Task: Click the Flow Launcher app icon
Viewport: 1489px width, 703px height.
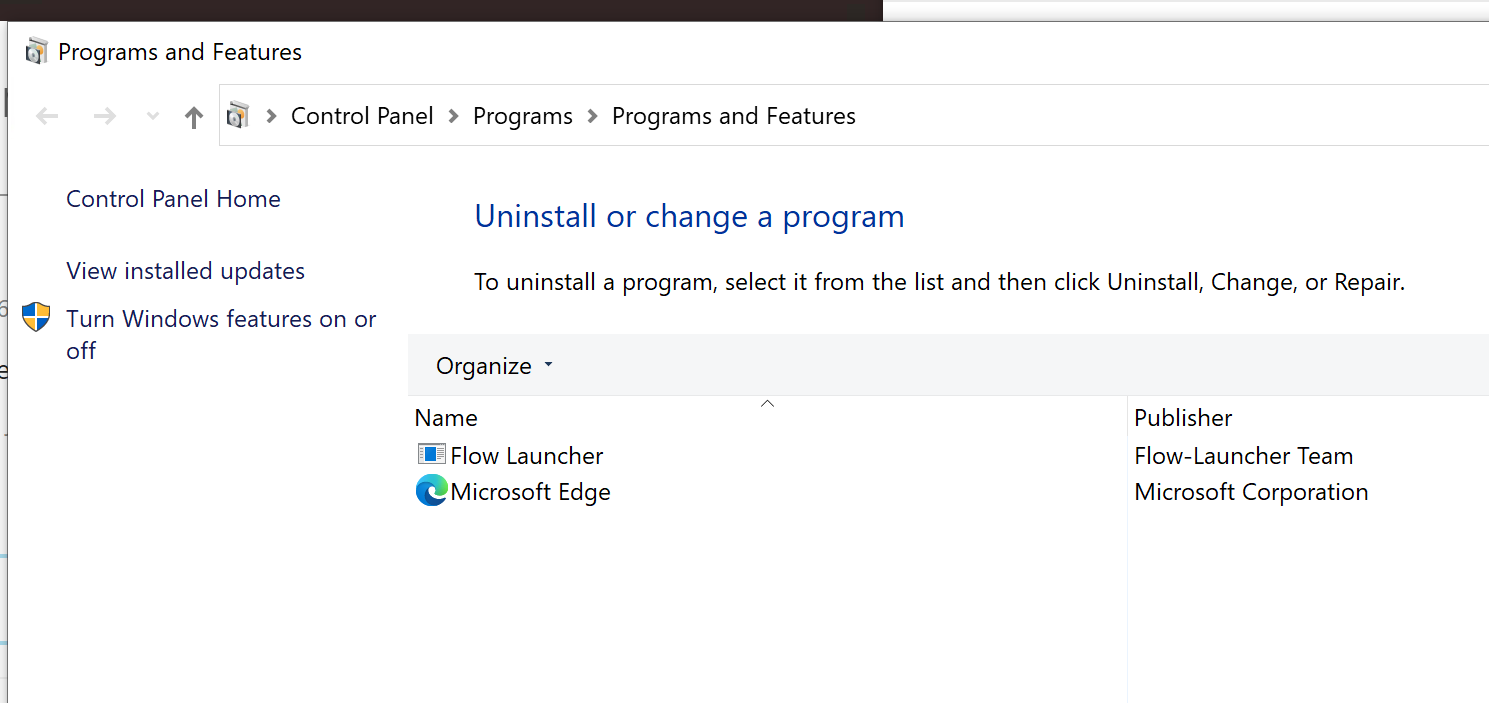Action: click(x=431, y=455)
